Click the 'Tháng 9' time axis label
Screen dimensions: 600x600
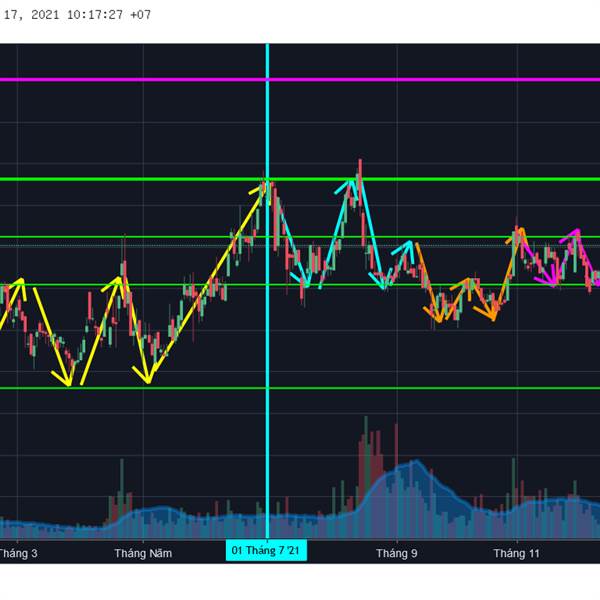[396, 553]
